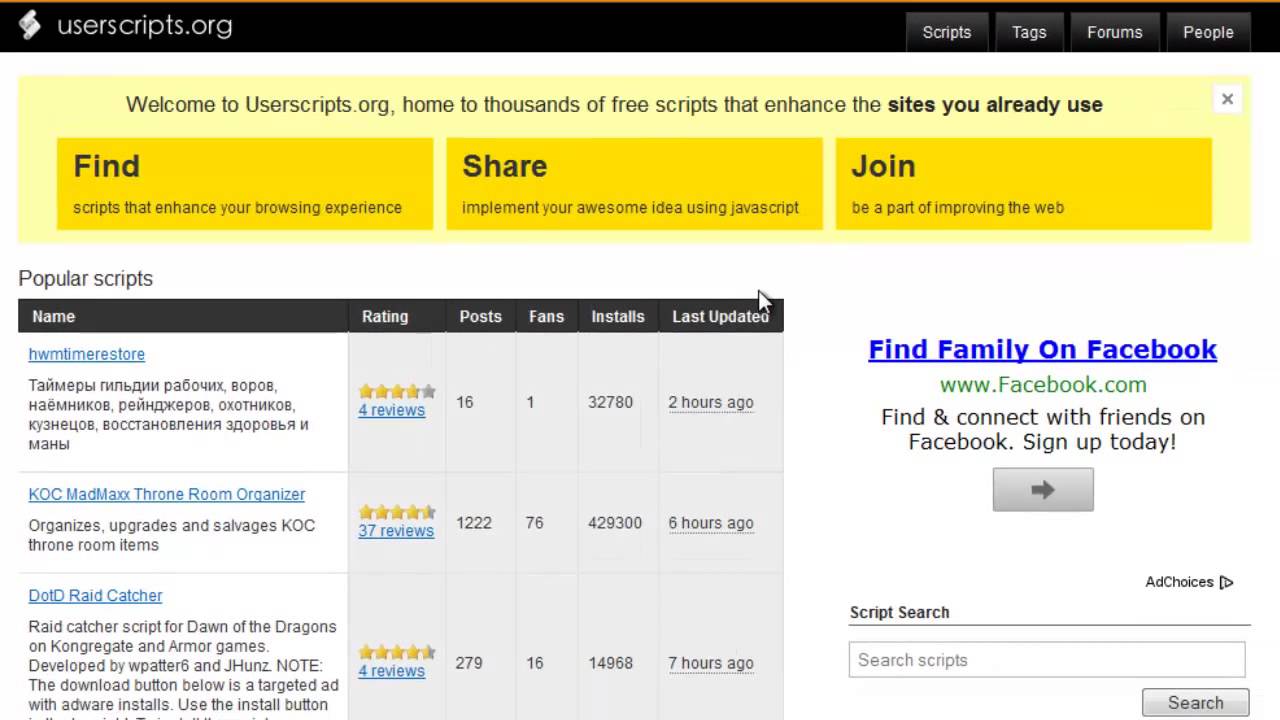View the 37 reviews link
Screen dimensions: 1280x720
396,531
